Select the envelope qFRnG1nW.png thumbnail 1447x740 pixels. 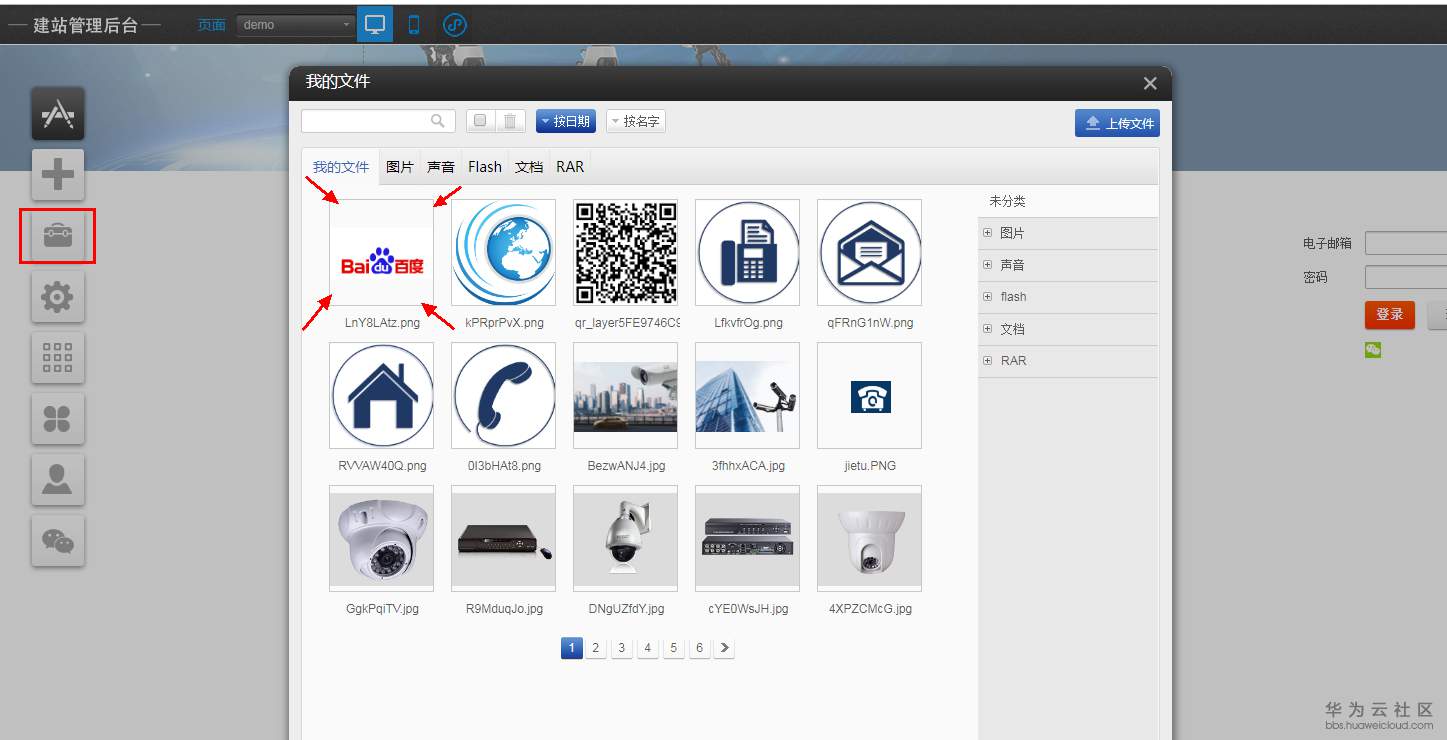(x=869, y=252)
